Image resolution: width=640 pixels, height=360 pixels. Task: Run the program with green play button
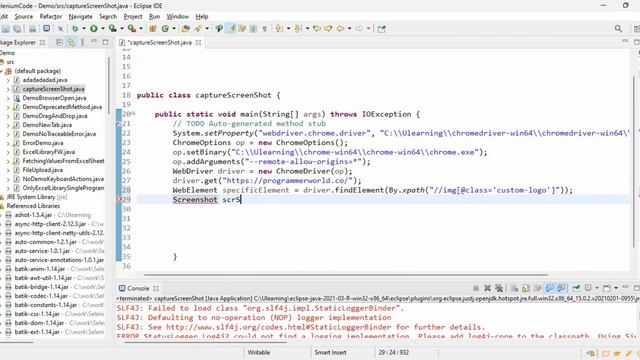pos(94,29)
